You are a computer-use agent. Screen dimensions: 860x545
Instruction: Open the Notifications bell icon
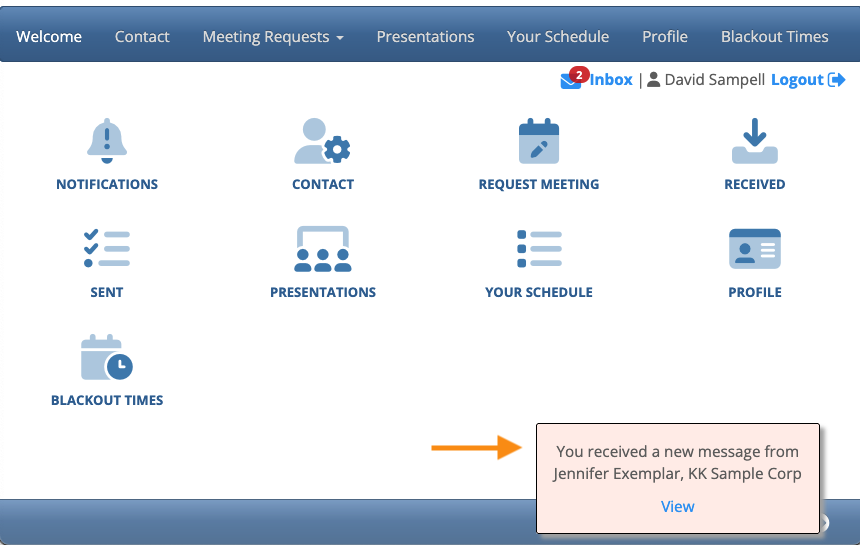[107, 141]
